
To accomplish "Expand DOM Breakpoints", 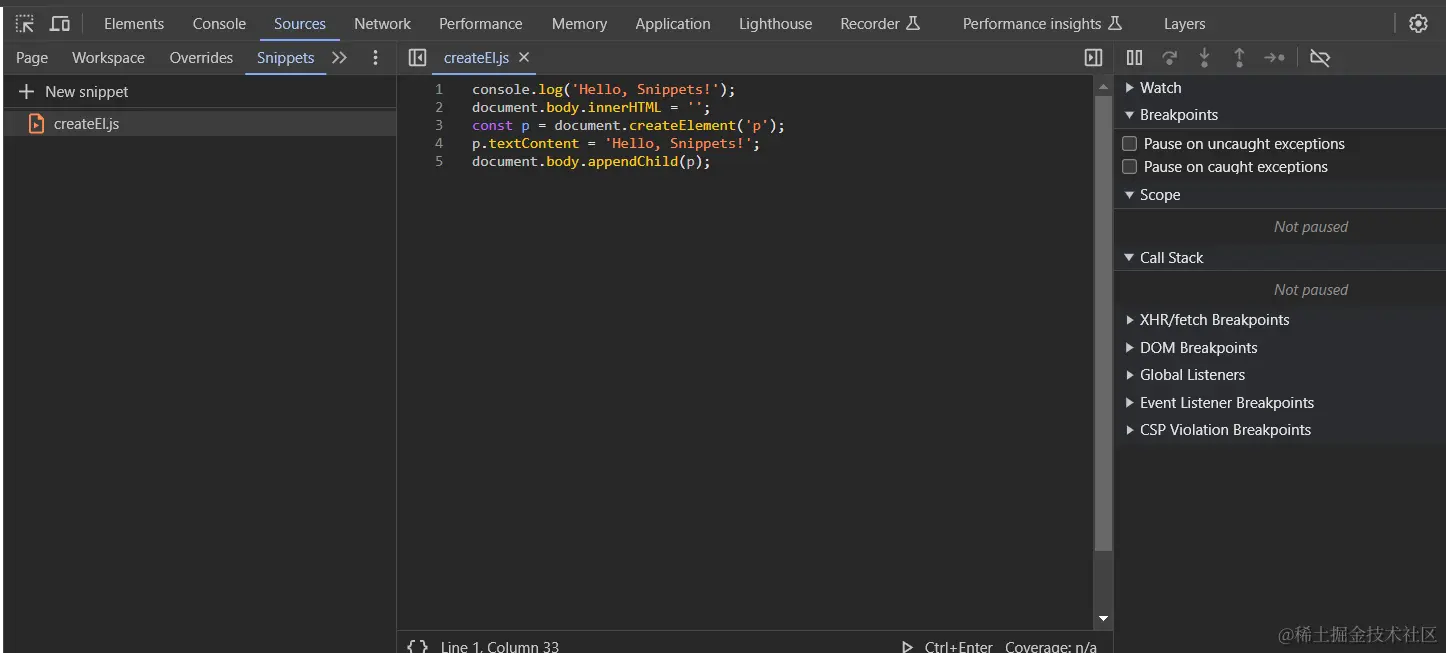I will pyautogui.click(x=1130, y=348).
